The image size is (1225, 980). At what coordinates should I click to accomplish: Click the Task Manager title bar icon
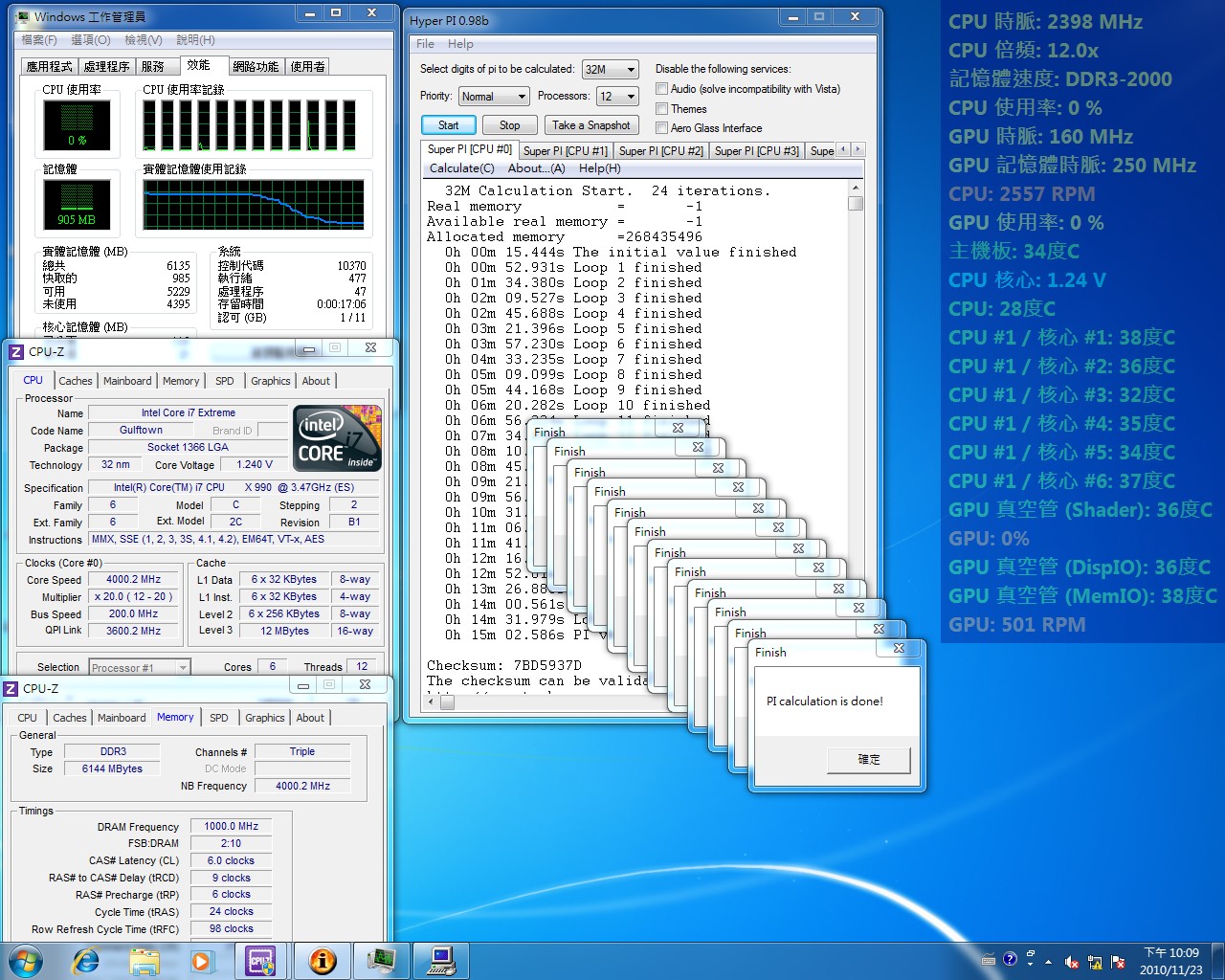click(x=23, y=16)
